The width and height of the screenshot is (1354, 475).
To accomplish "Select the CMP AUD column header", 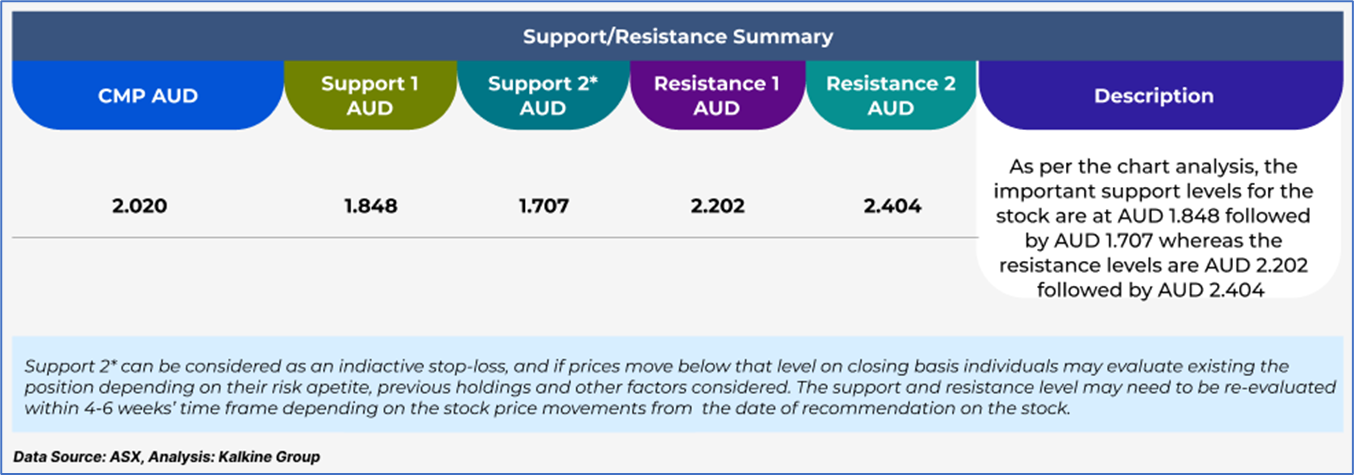I will coord(148,96).
